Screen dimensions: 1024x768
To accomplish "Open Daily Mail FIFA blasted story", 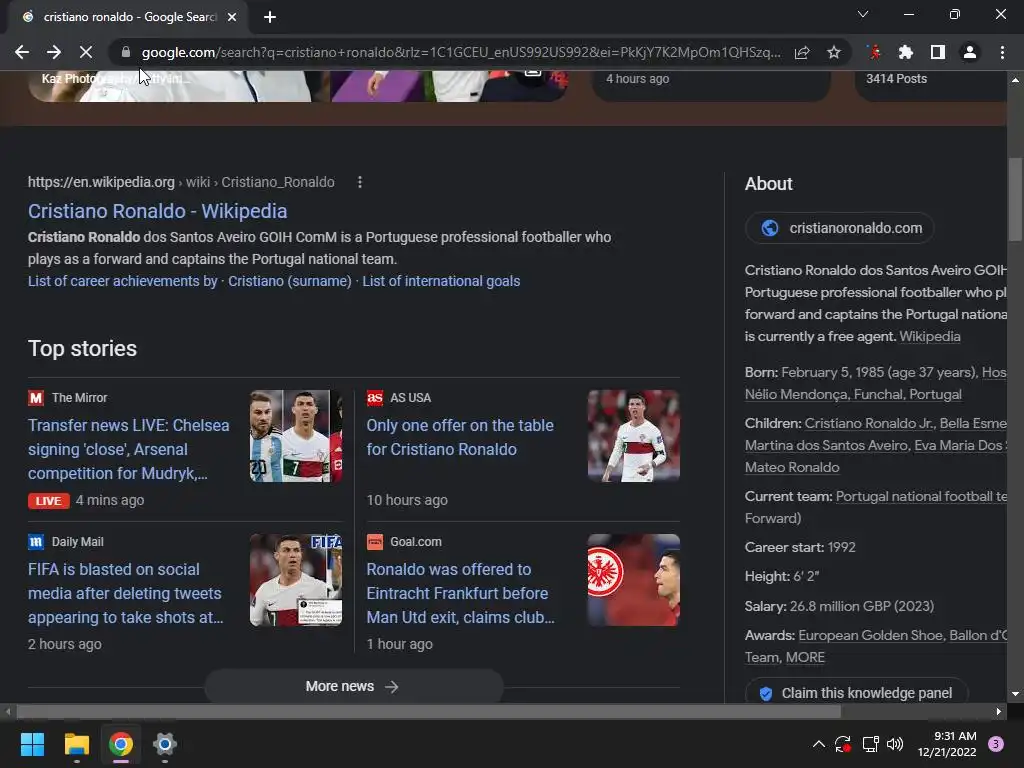I will (125, 593).
